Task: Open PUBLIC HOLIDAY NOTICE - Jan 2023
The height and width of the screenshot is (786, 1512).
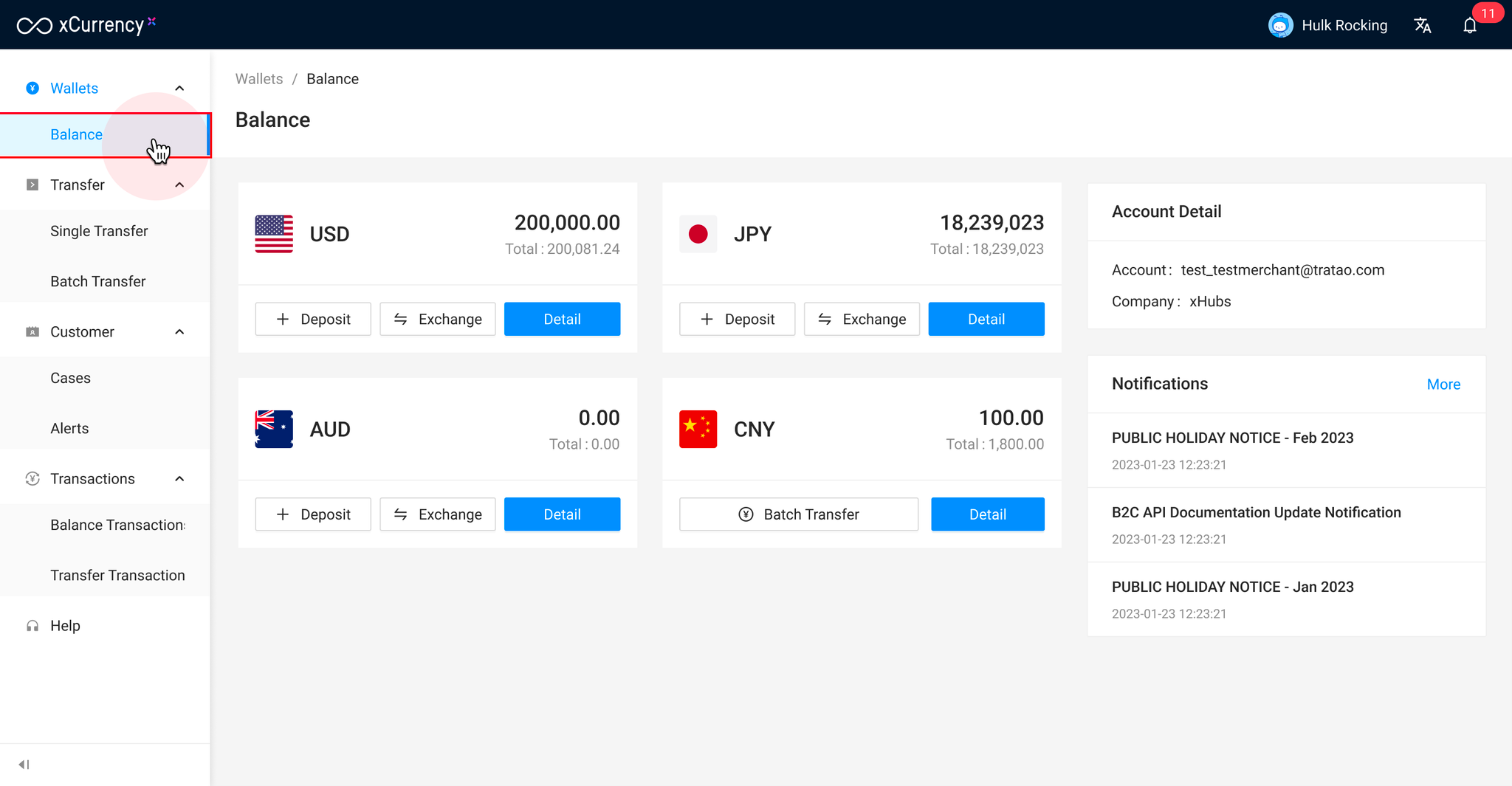Action: click(x=1233, y=587)
